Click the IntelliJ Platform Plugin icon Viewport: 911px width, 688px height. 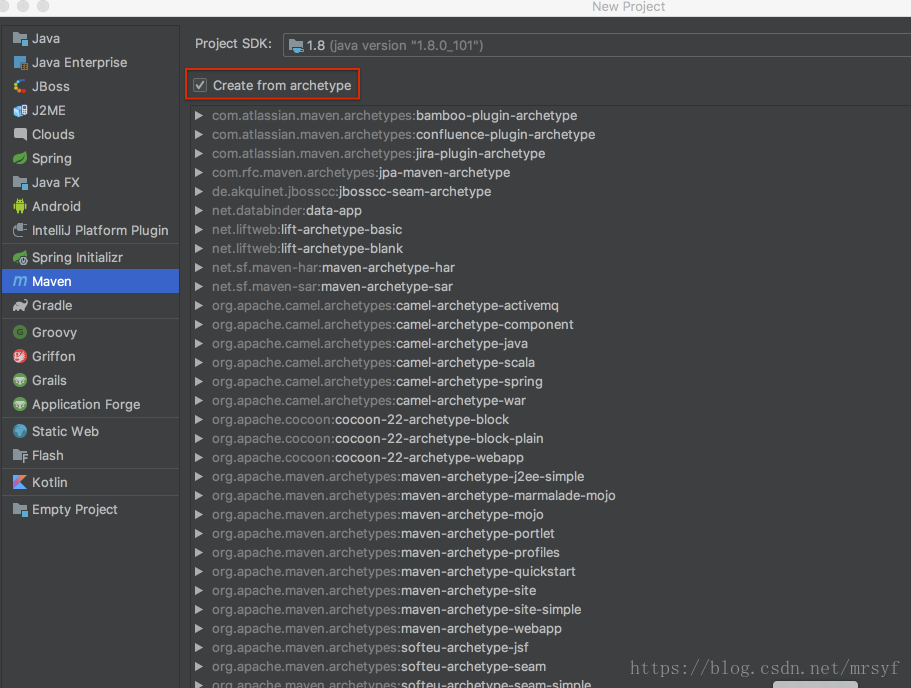tap(20, 230)
